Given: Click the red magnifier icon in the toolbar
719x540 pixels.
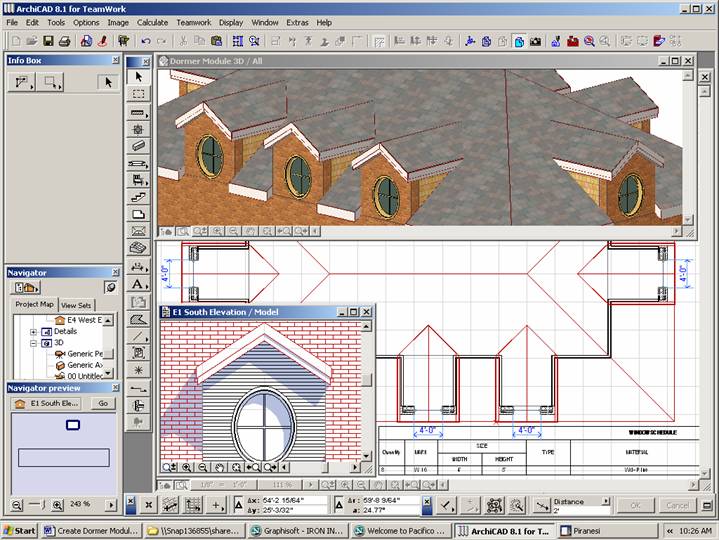Looking at the screenshot, I should [x=589, y=42].
